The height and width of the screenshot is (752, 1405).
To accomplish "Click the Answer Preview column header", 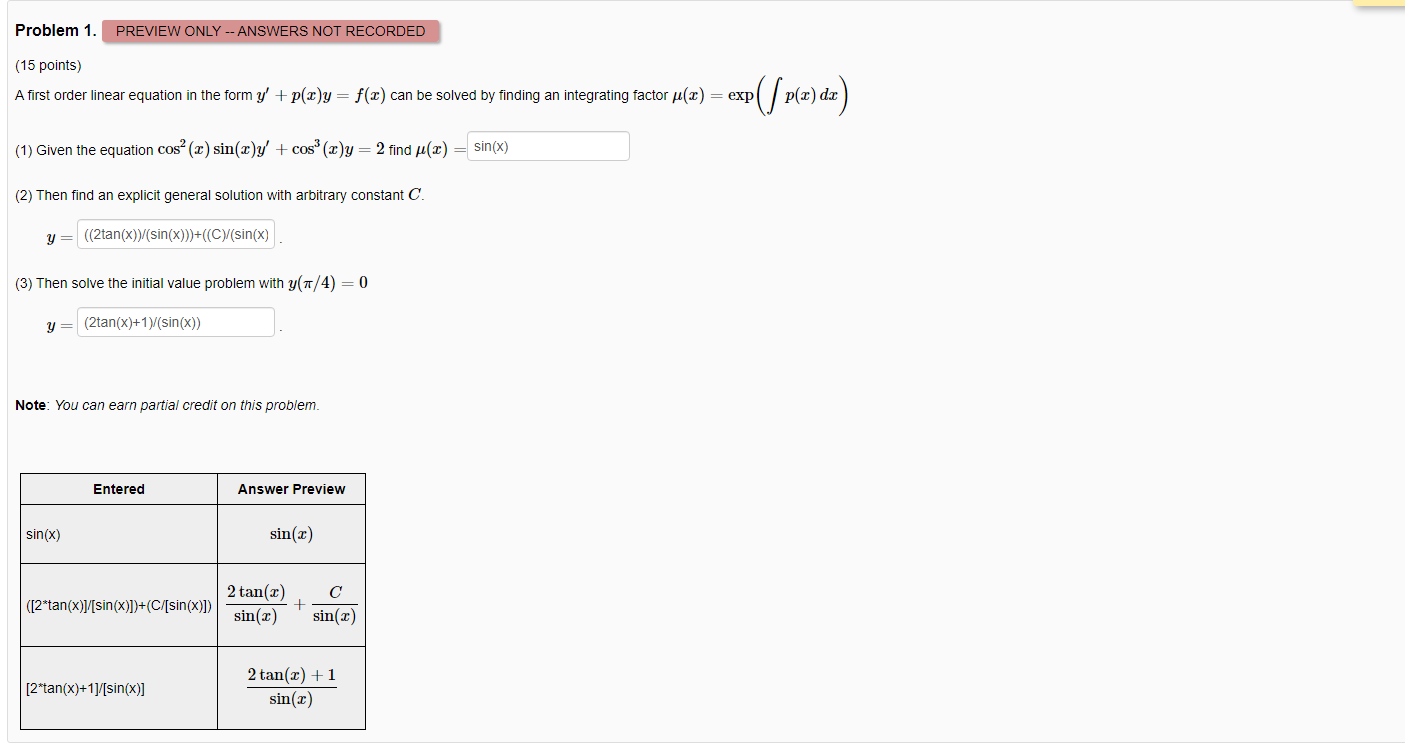I will point(290,489).
